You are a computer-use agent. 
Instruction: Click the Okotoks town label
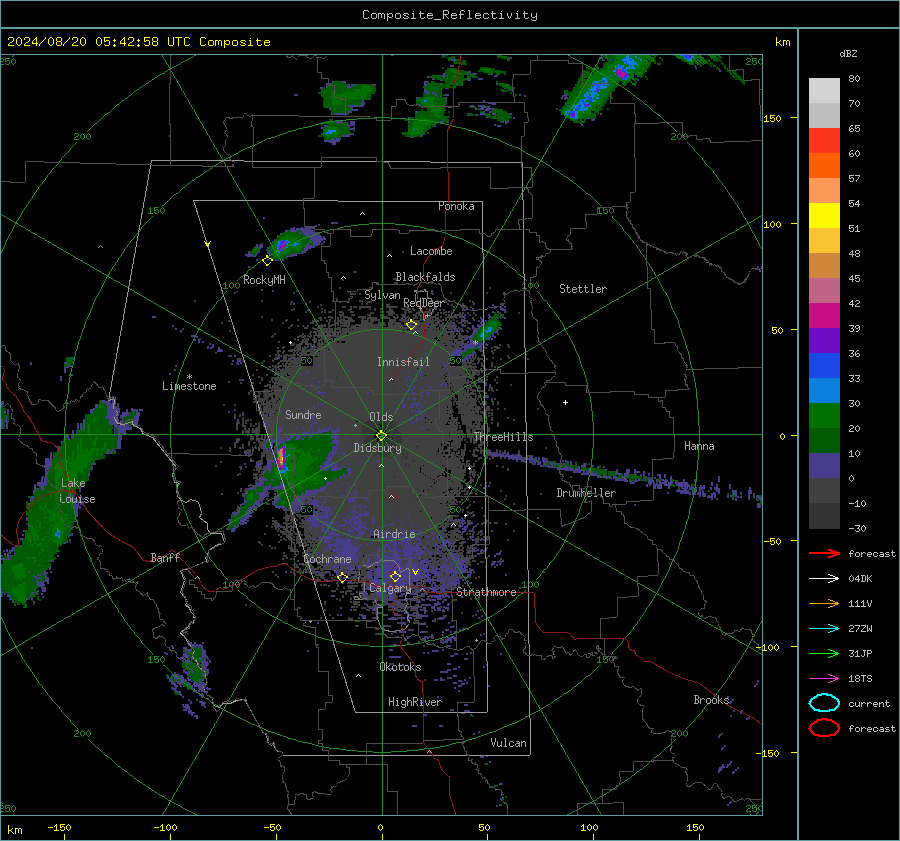[400, 667]
